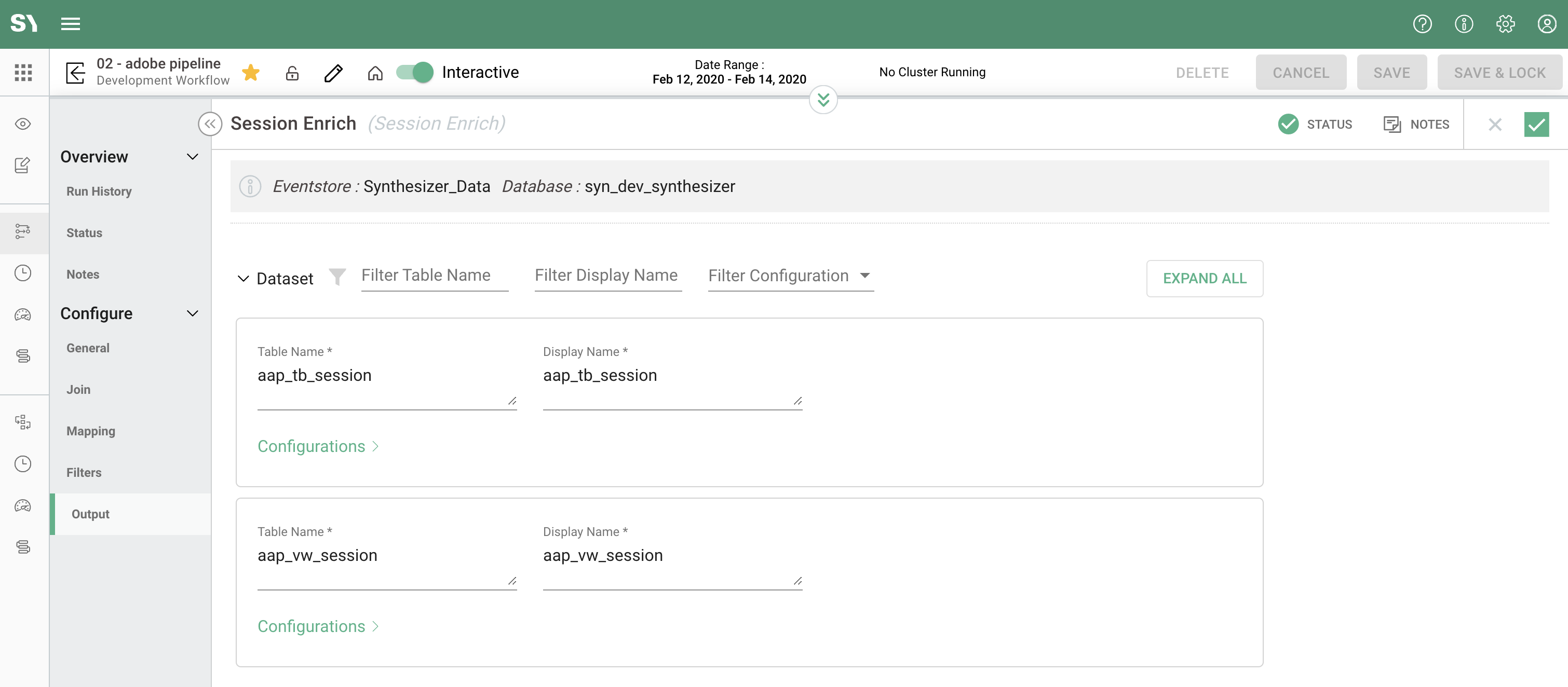
Task: Click the Filter Table Name field
Action: pos(434,276)
